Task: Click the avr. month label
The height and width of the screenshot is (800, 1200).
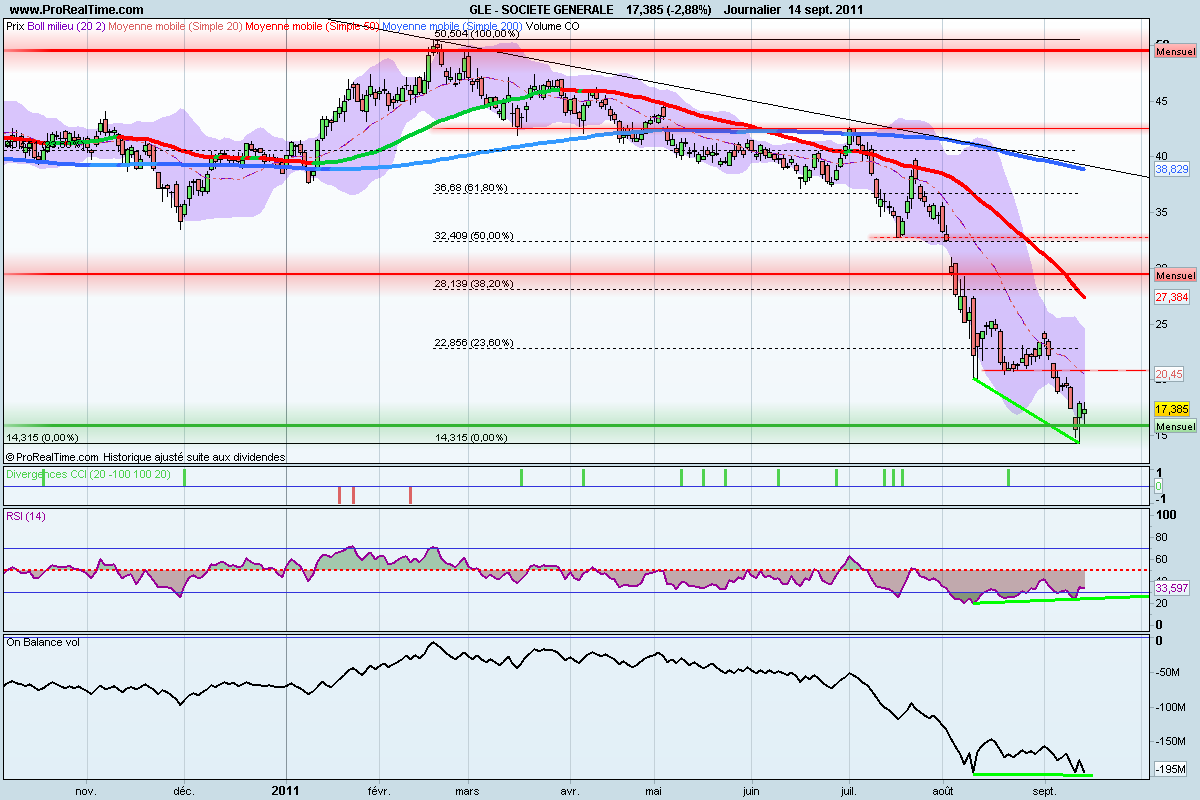Action: 571,790
